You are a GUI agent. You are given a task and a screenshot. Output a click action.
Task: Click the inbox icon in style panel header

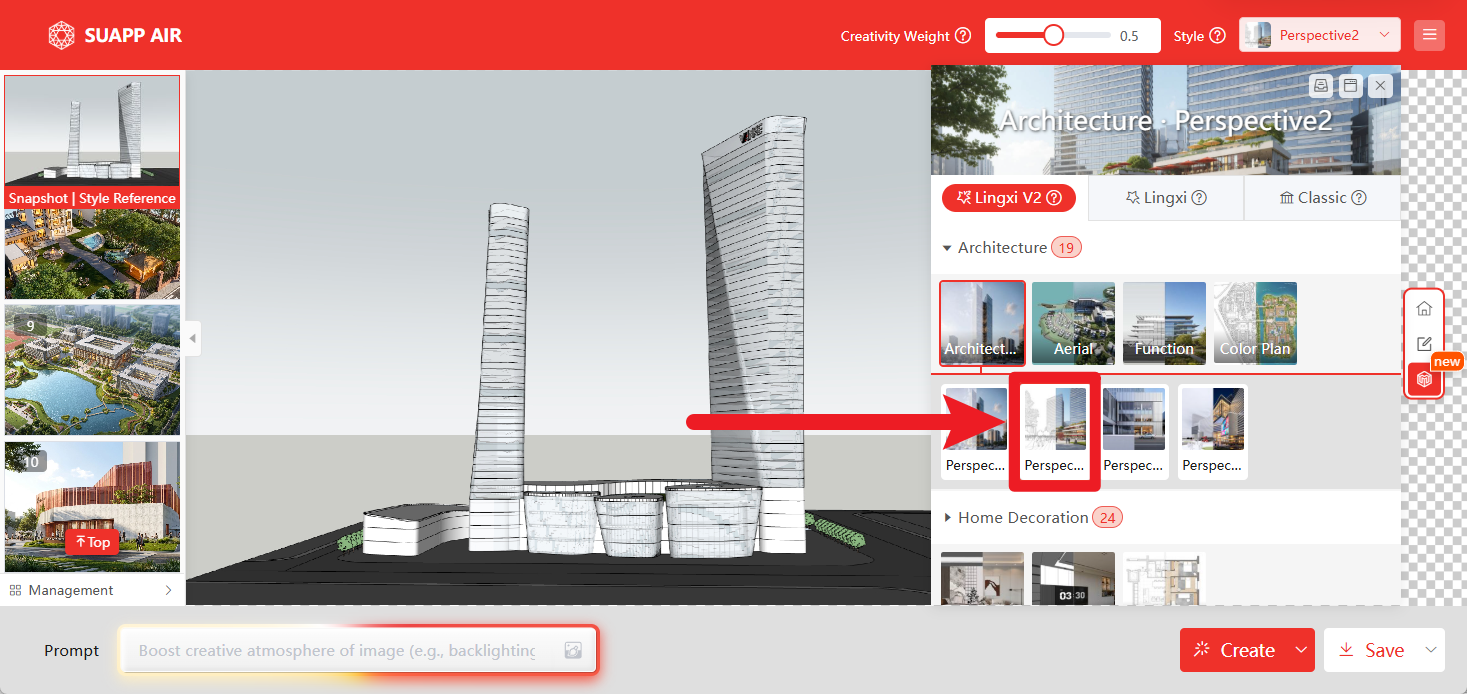pyautogui.click(x=1321, y=86)
